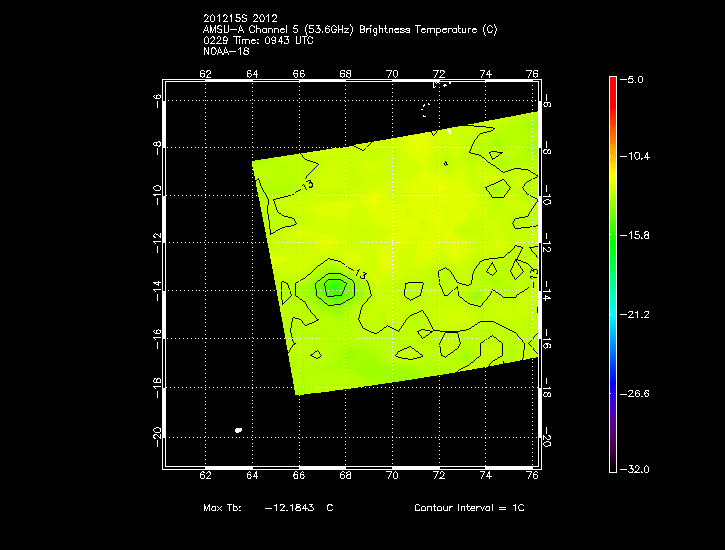Click the small white island outline at bottom left

click(238, 430)
